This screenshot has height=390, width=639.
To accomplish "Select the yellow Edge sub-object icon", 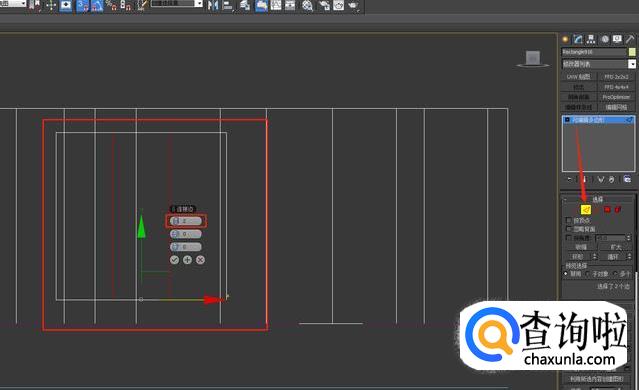I will click(x=586, y=209).
